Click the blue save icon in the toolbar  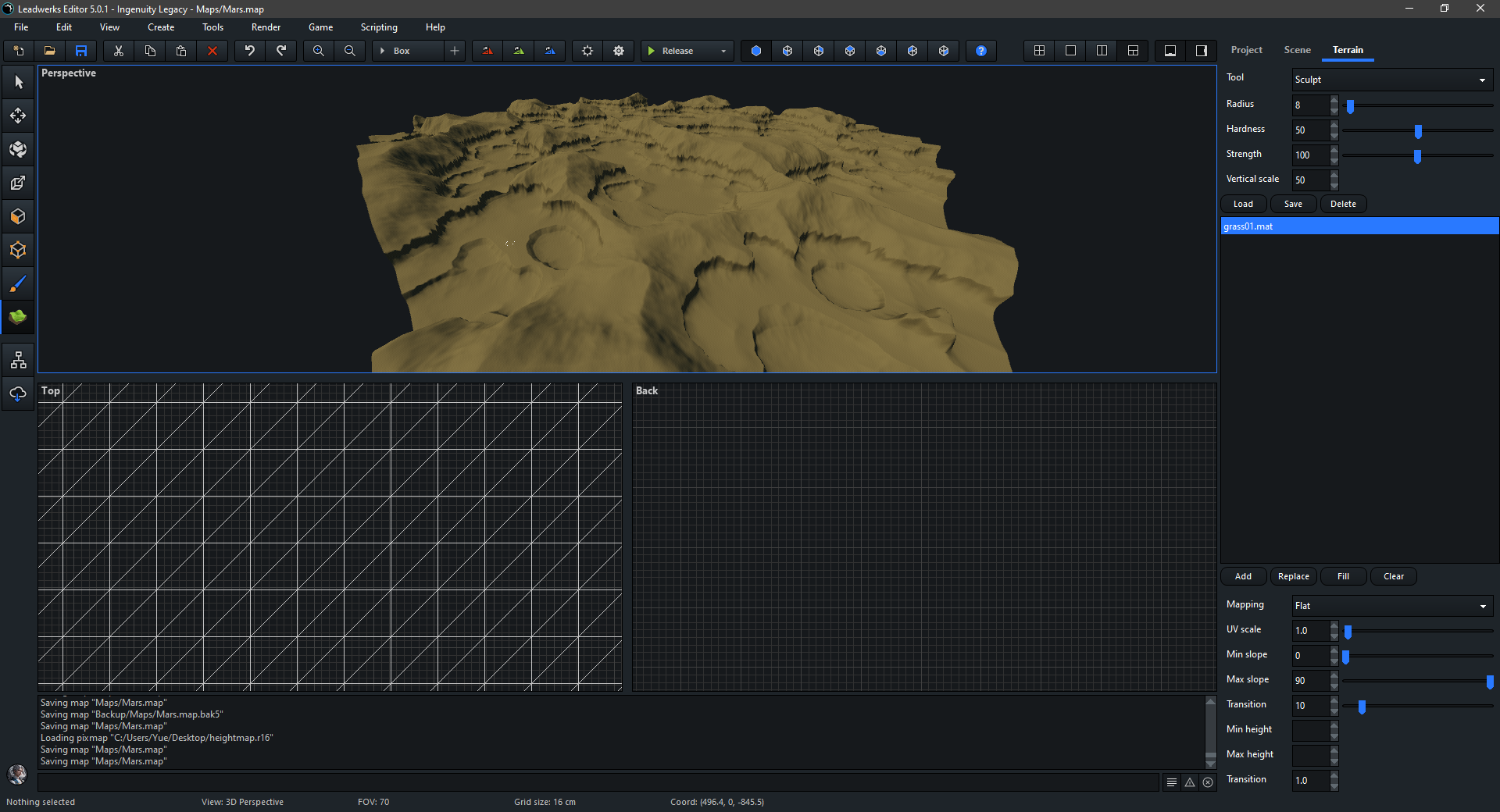click(x=81, y=51)
